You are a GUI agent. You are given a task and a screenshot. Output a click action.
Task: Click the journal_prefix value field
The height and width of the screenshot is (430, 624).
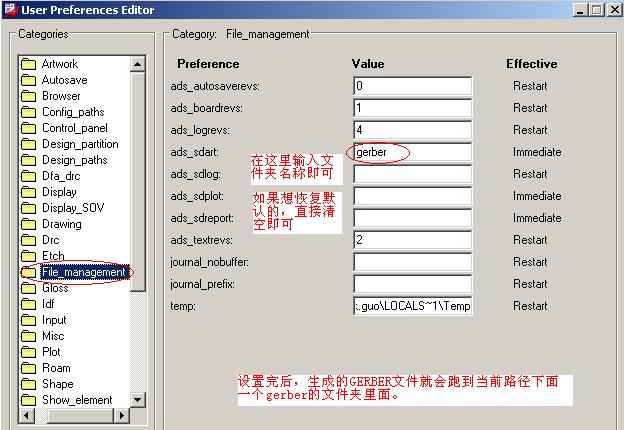tap(413, 284)
